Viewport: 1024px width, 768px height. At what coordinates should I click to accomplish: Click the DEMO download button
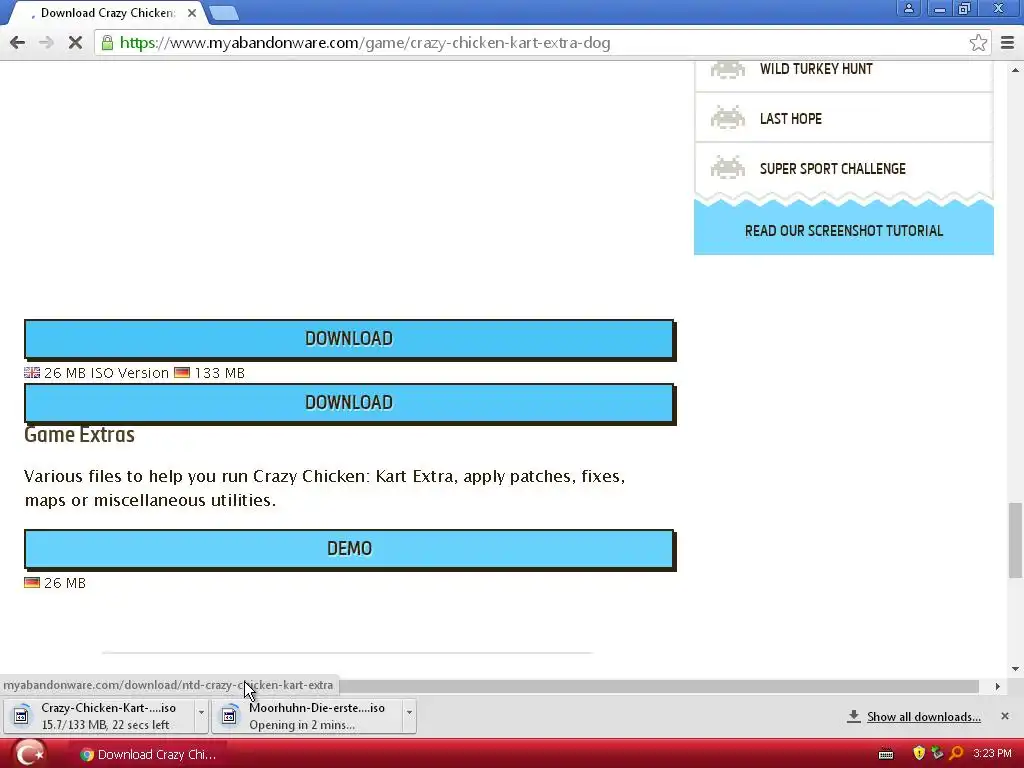point(349,549)
